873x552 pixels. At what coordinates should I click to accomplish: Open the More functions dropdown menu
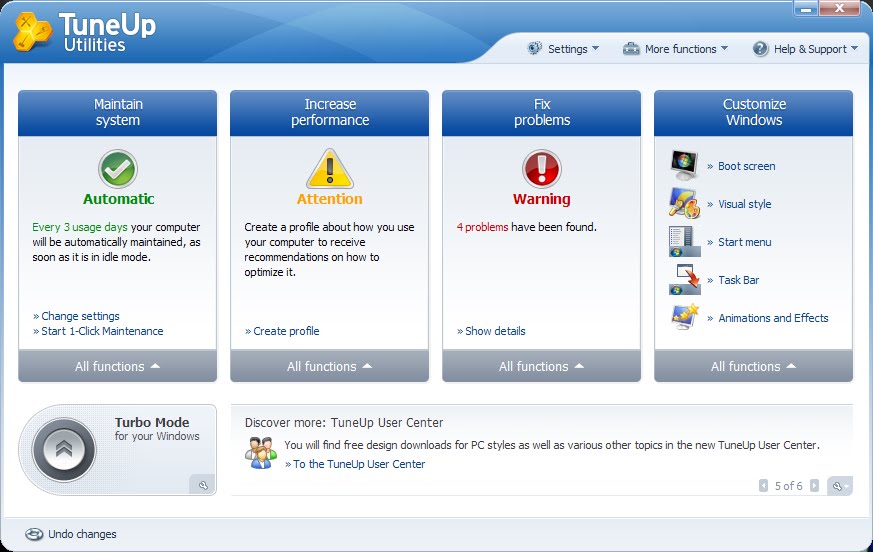675,49
